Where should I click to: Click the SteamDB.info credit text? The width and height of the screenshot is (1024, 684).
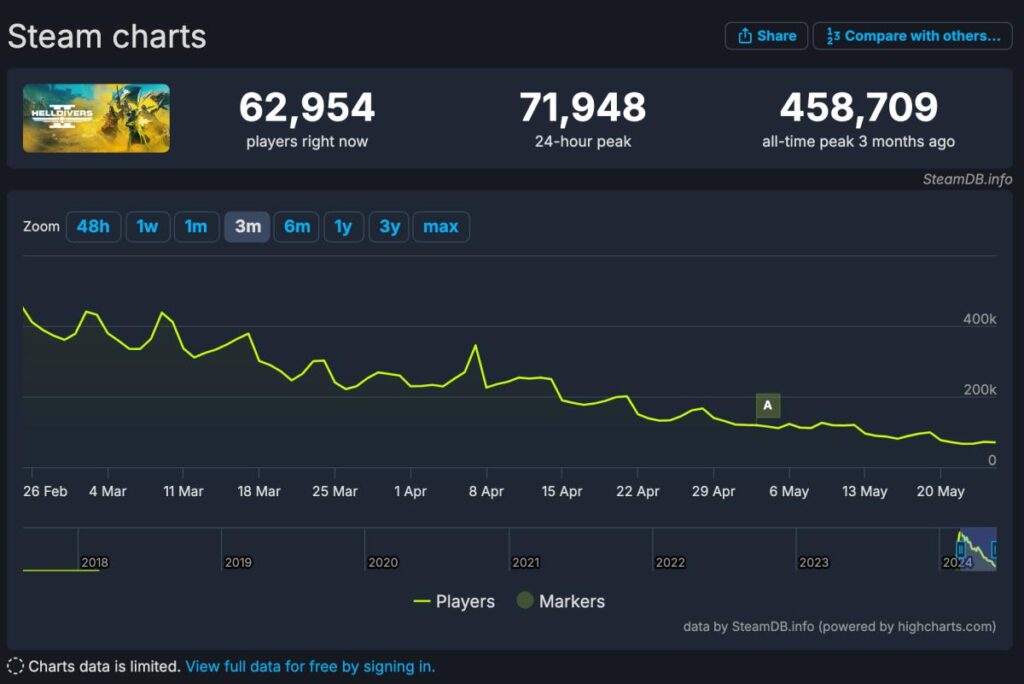click(x=967, y=179)
